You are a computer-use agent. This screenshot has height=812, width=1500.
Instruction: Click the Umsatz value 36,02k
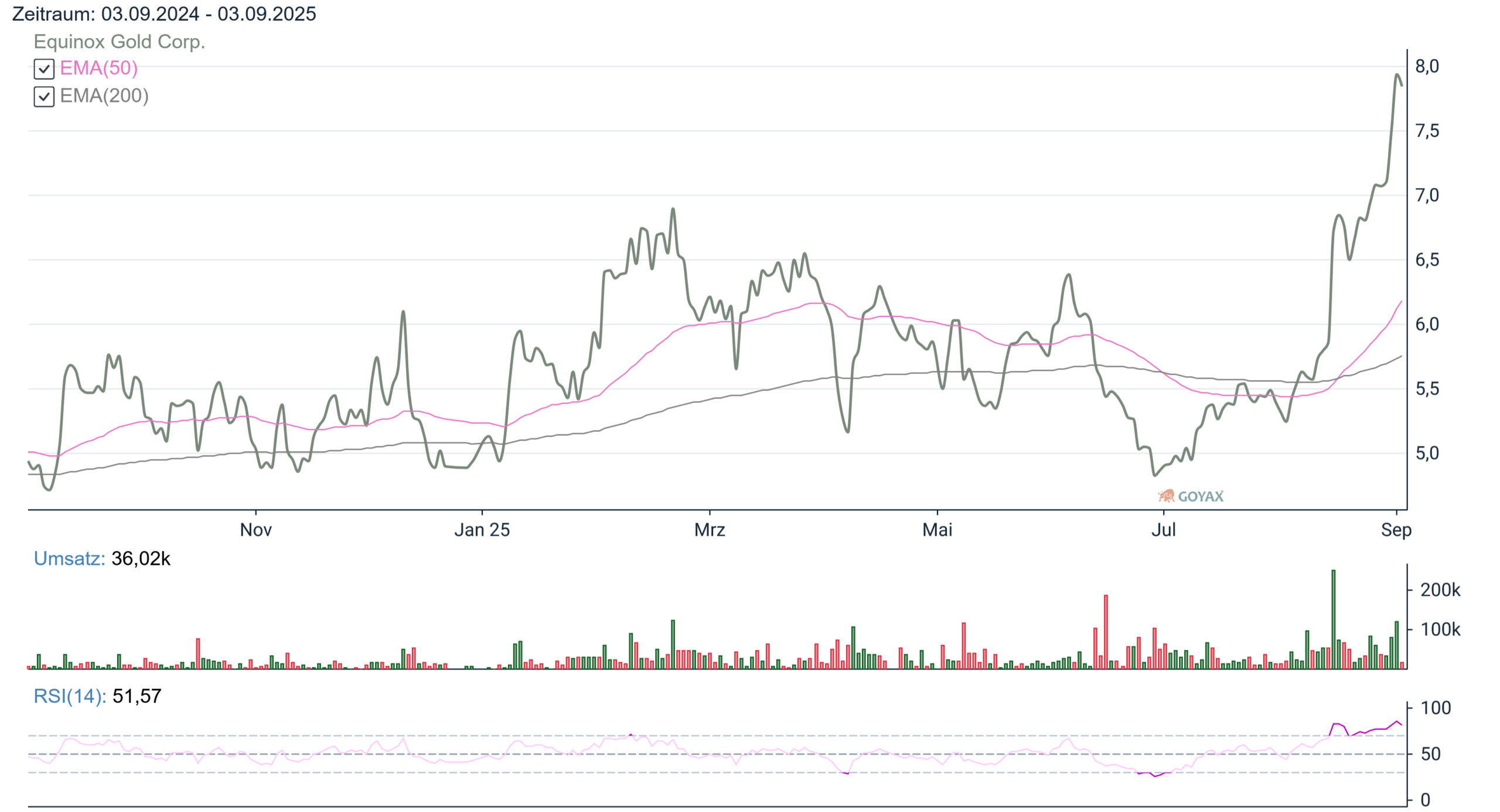[x=141, y=558]
